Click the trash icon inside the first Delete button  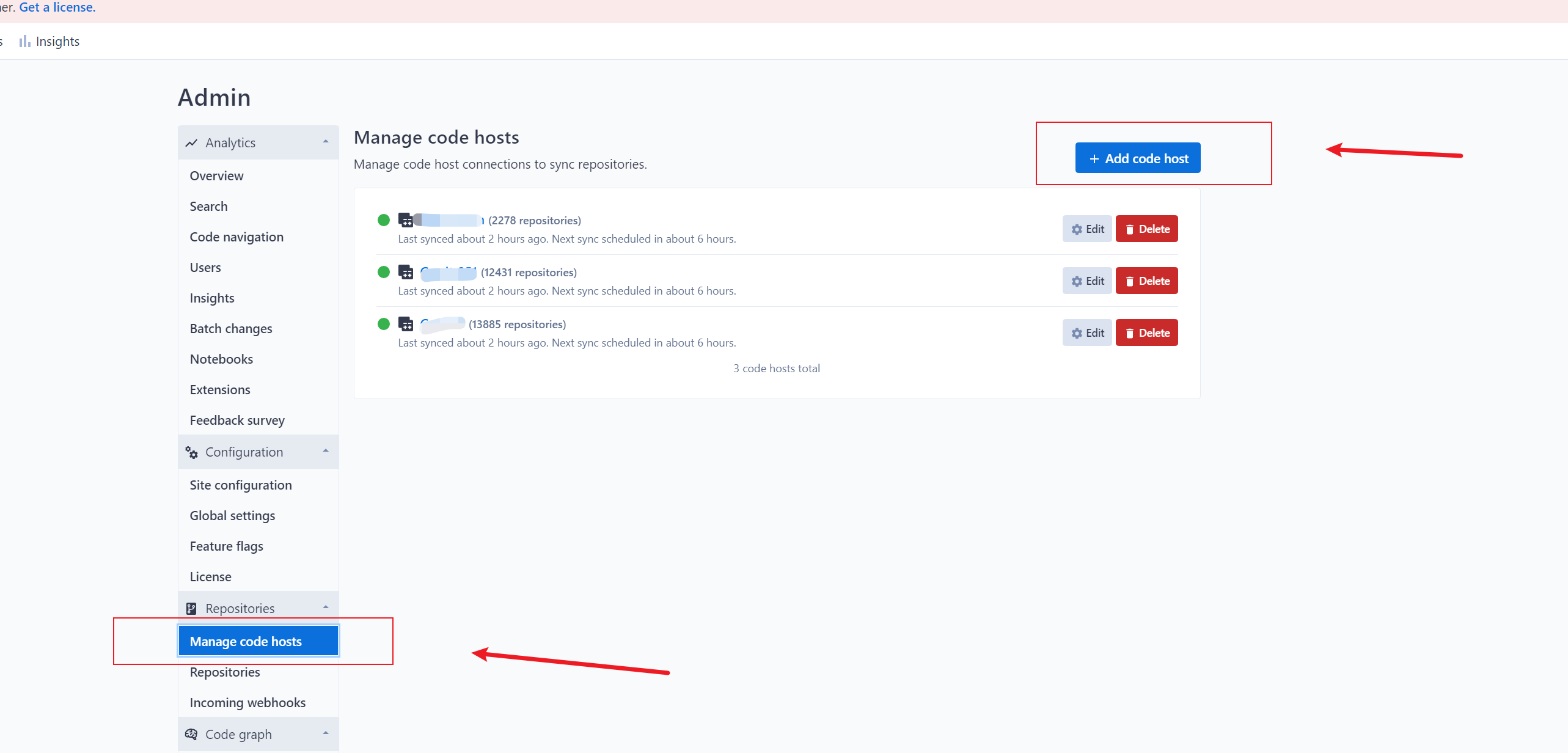[x=1130, y=229]
